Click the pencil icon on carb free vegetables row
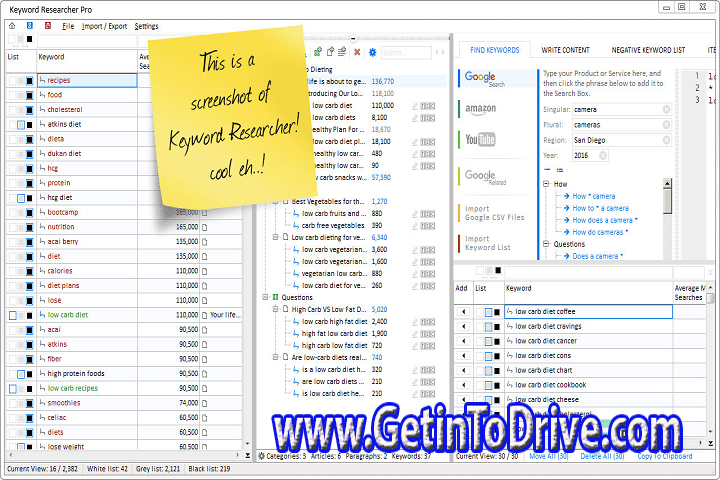720x480 pixels. point(415,226)
